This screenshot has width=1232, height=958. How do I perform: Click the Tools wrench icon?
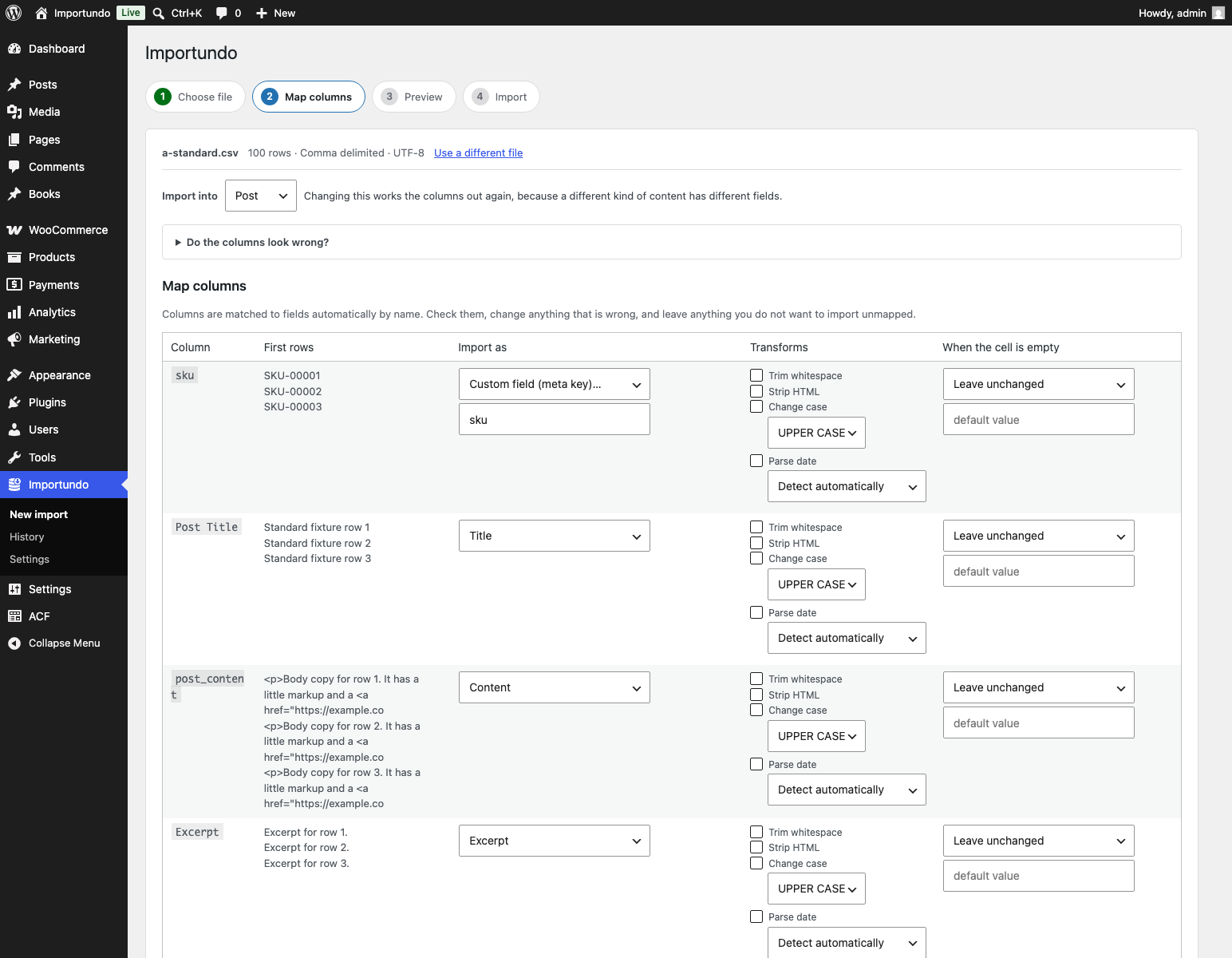coord(14,457)
